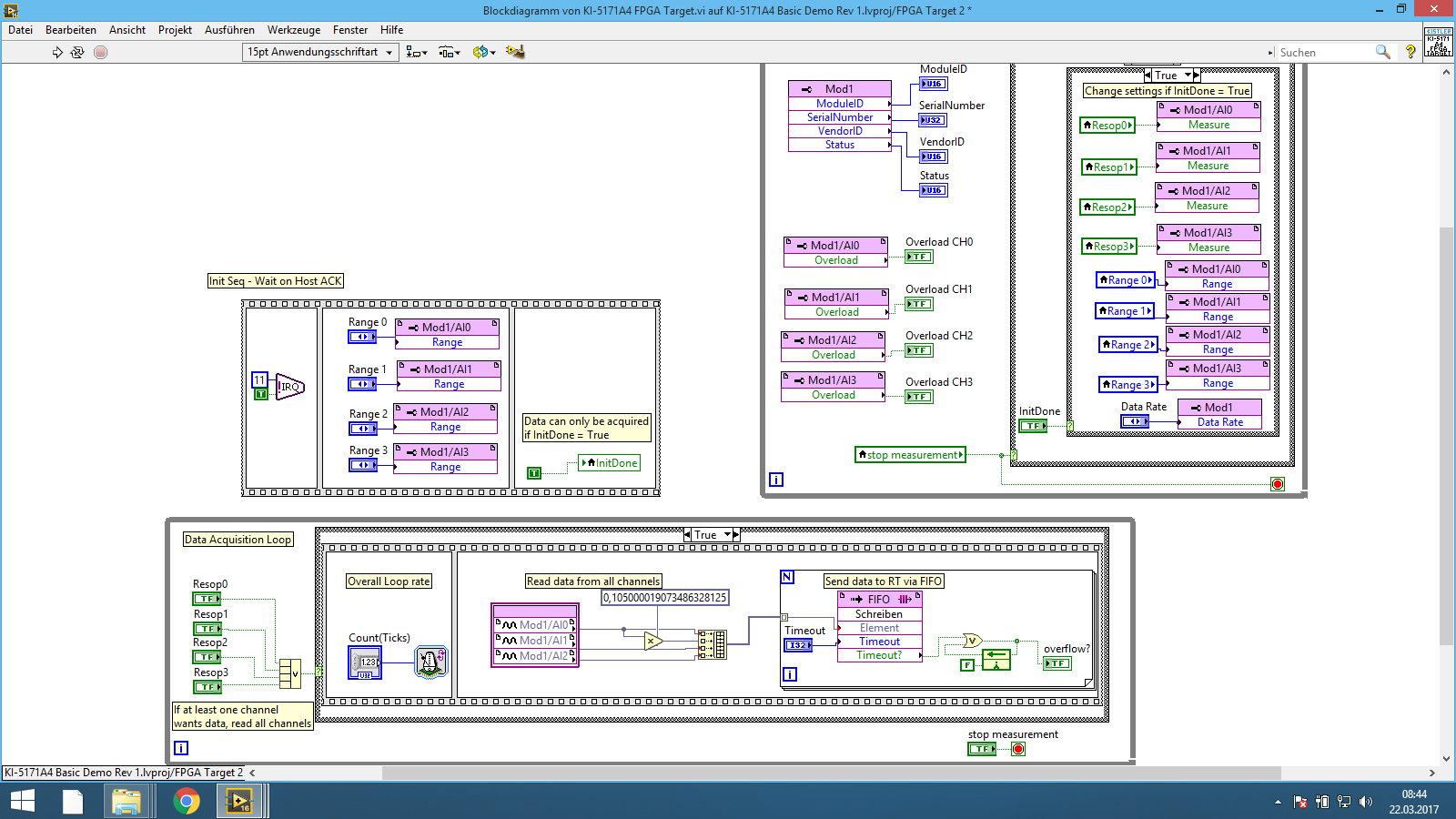Click the Multiply function node
This screenshot has width=1456, height=819.
tap(652, 642)
